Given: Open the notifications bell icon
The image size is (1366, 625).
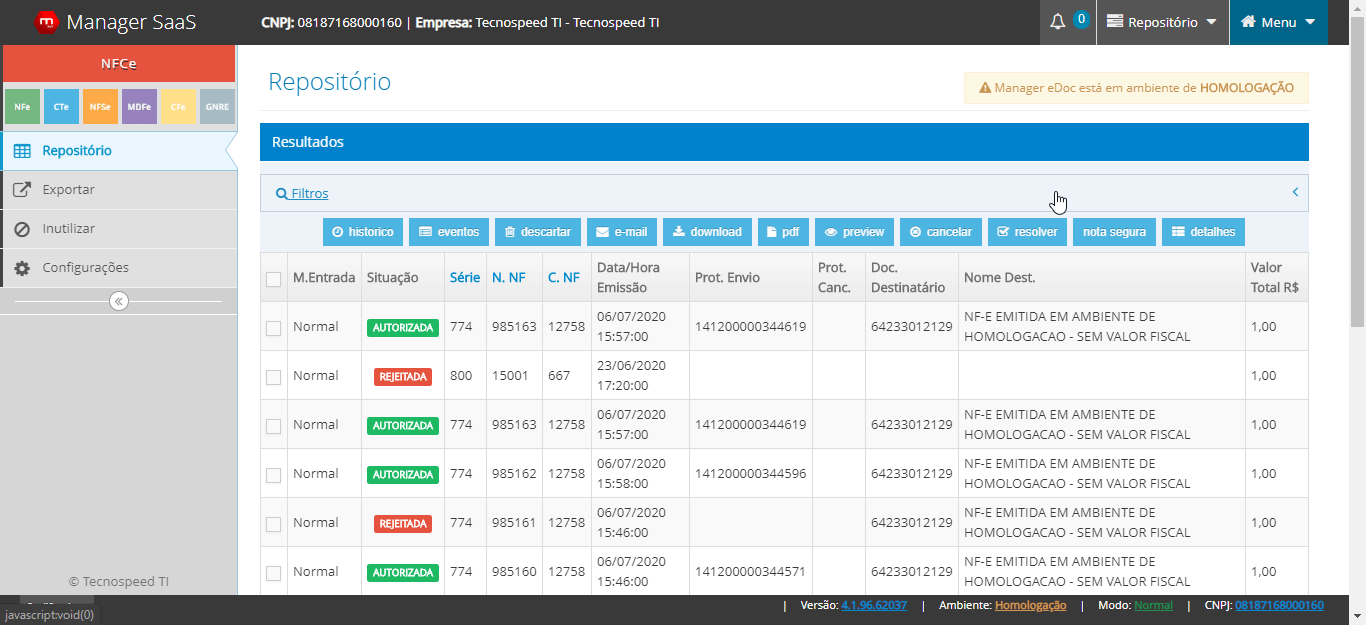Looking at the screenshot, I should (1058, 22).
